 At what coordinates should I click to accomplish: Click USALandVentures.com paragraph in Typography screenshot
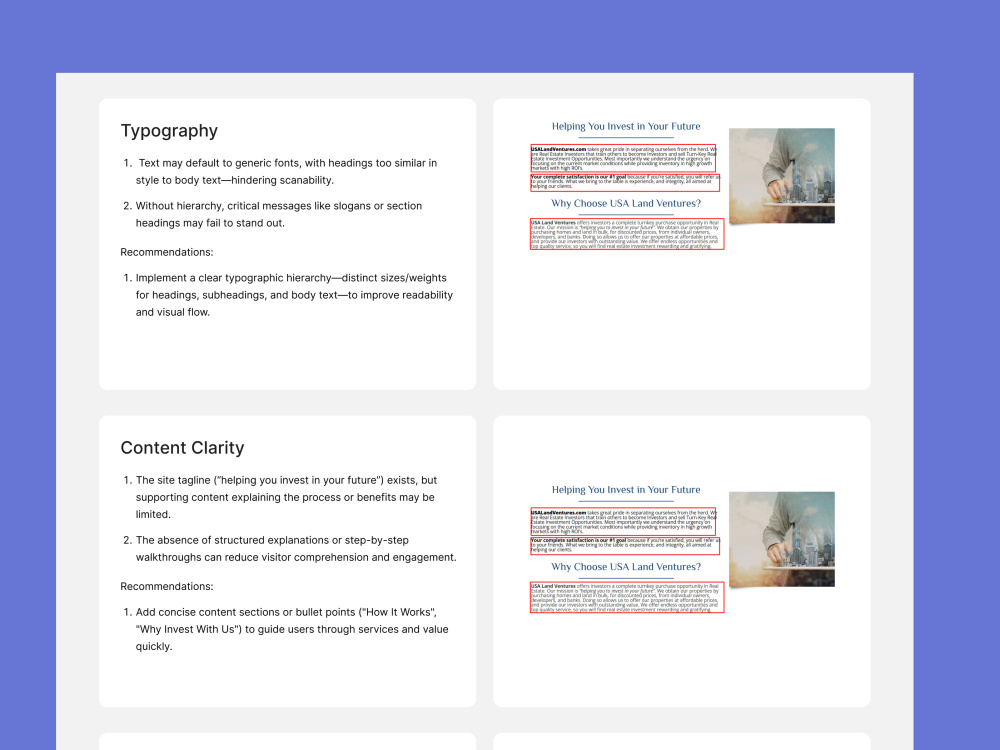click(x=623, y=158)
